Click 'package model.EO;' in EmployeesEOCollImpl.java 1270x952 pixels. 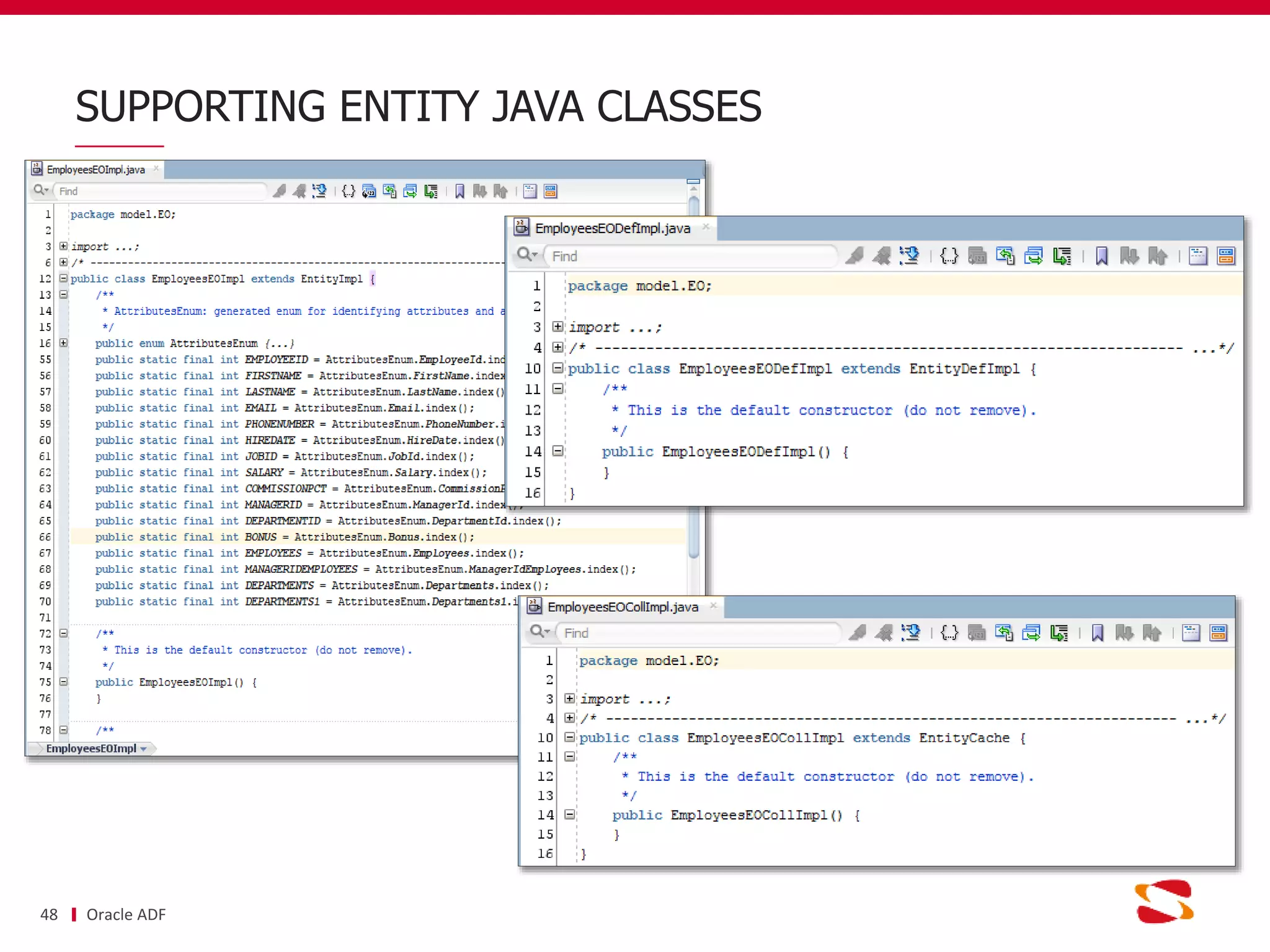pos(649,661)
